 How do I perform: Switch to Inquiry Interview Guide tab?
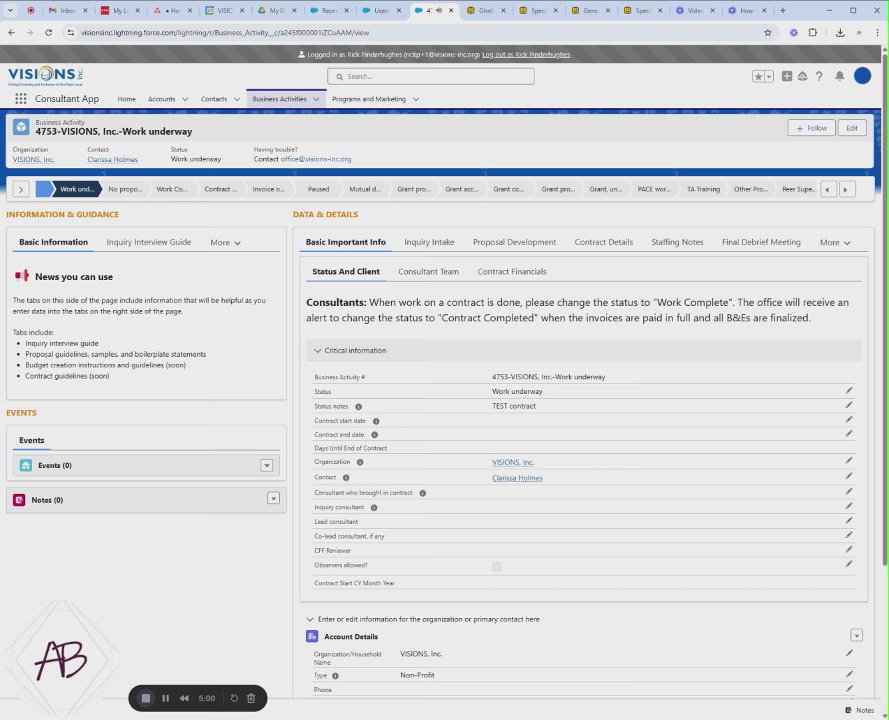click(x=149, y=242)
